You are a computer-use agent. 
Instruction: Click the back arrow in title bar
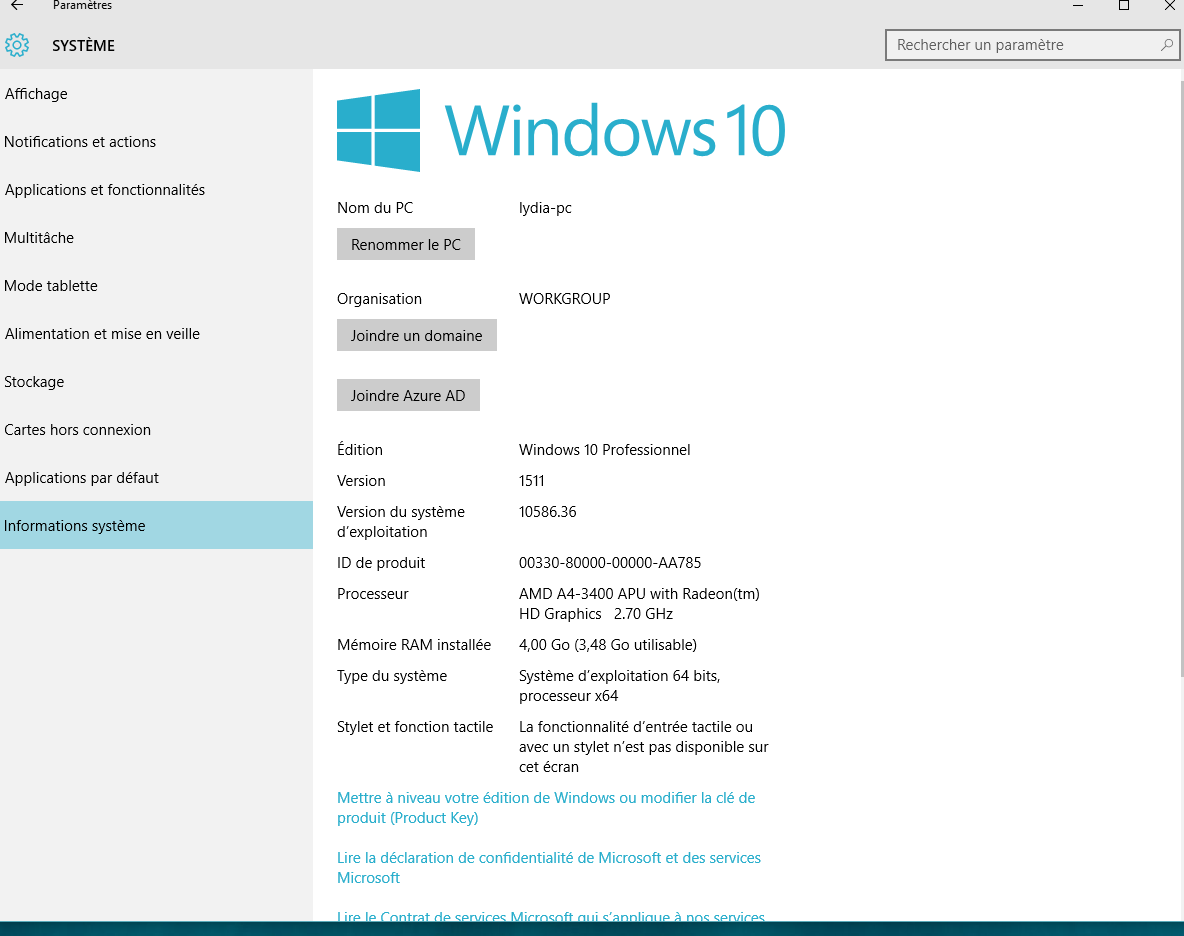coord(17,6)
